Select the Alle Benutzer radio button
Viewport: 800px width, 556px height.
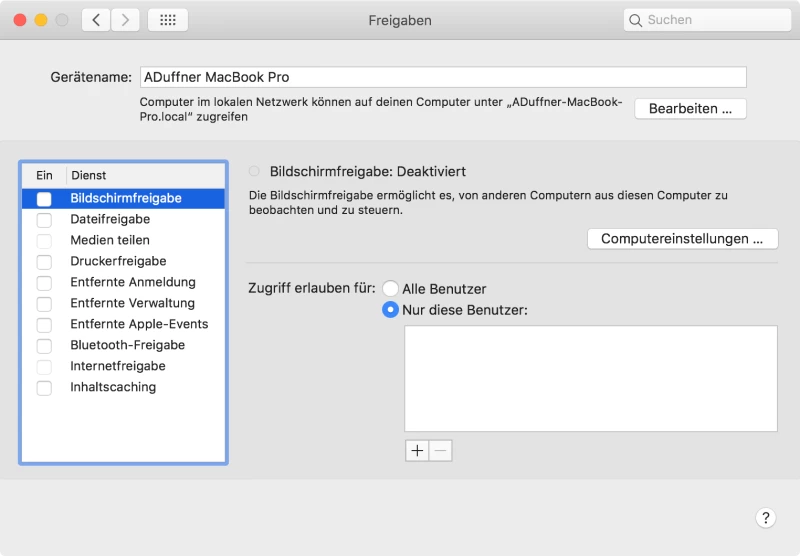point(390,288)
